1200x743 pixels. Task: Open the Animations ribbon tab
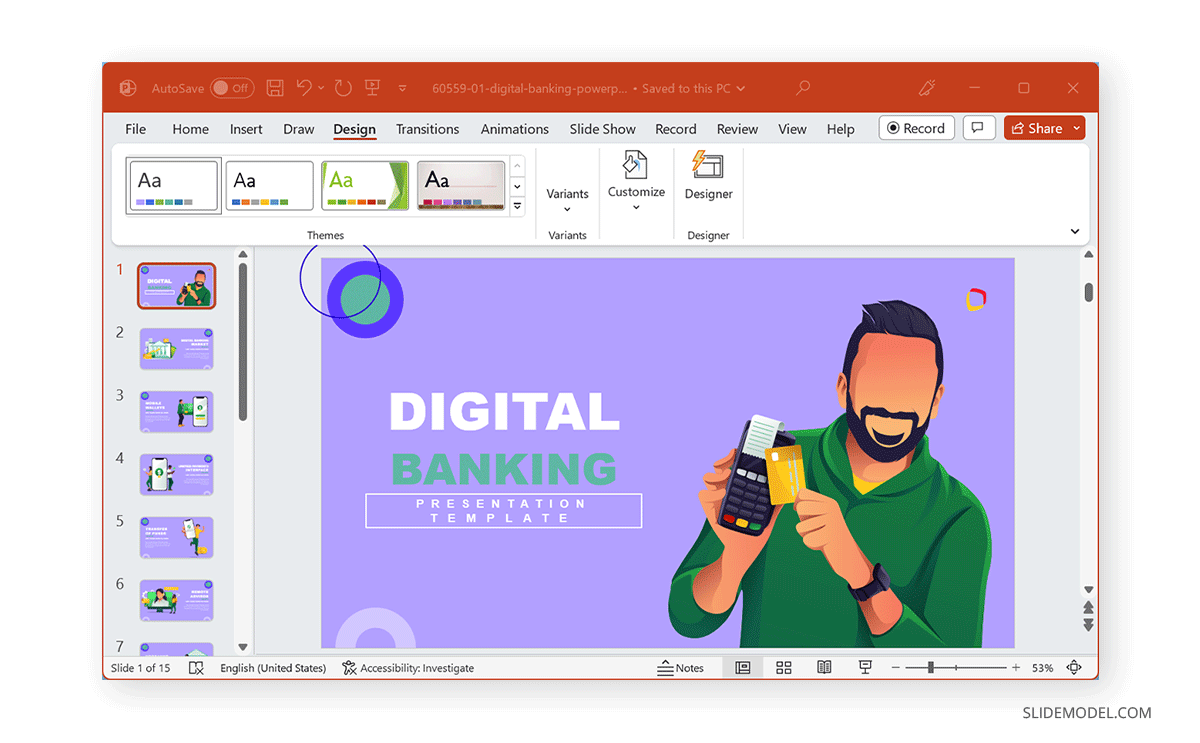(x=514, y=128)
